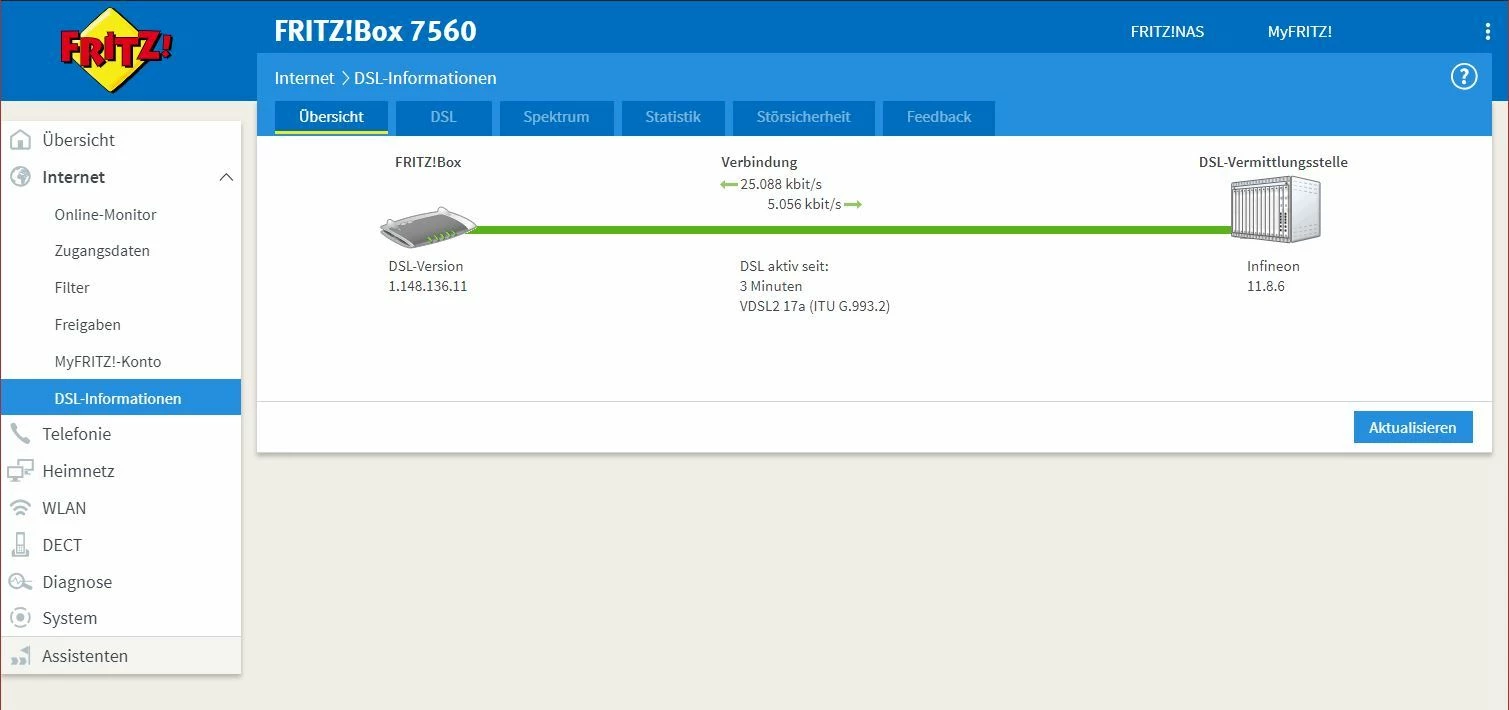Switch to the DSL tab
The height and width of the screenshot is (710, 1509).
click(444, 117)
